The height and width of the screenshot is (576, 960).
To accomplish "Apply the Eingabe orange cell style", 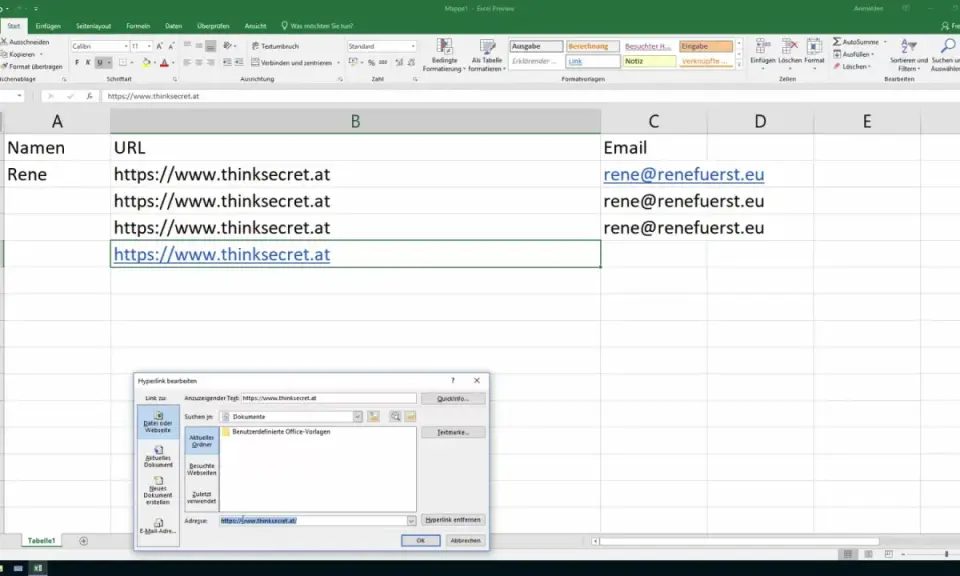I will point(706,46).
